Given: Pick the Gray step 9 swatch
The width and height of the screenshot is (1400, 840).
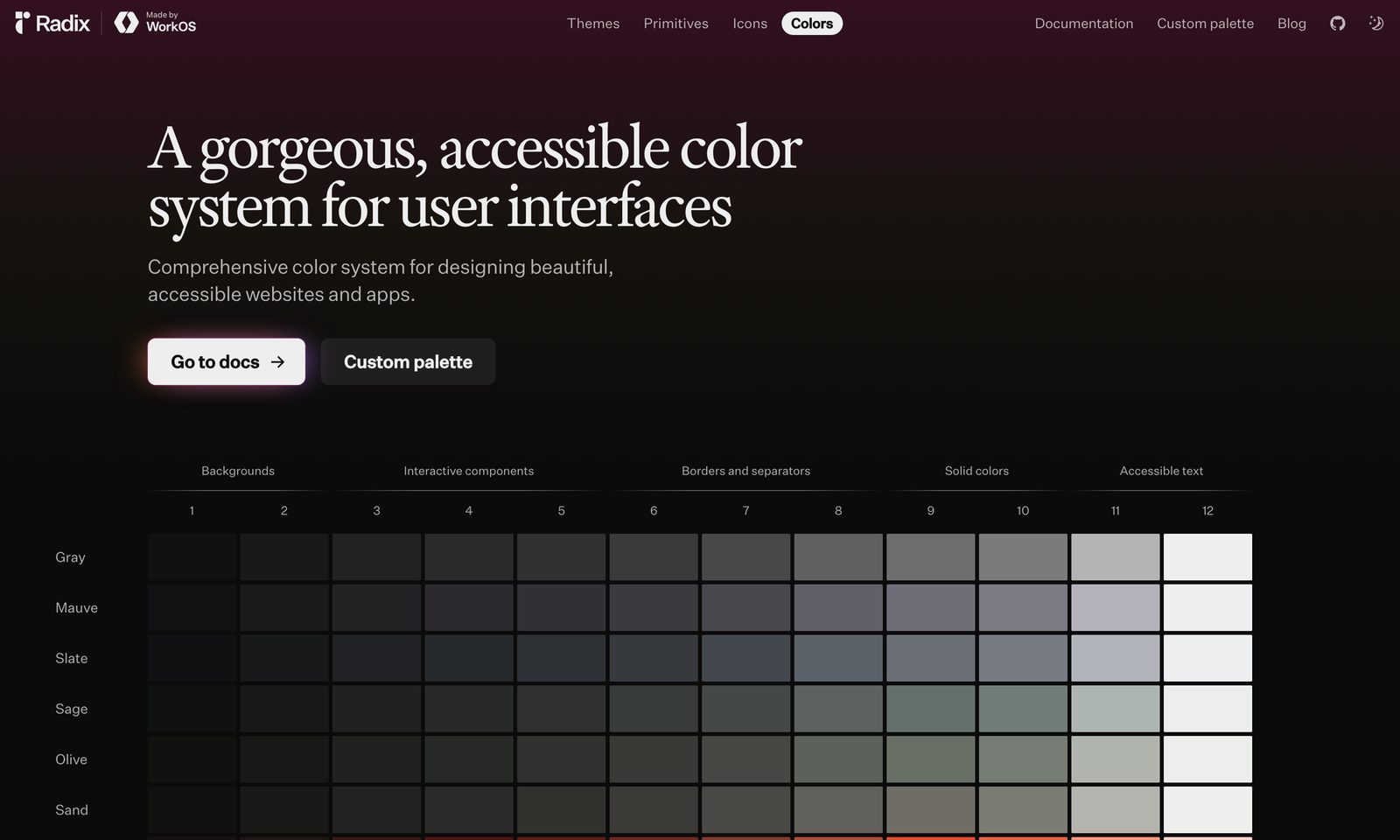Looking at the screenshot, I should click(930, 557).
